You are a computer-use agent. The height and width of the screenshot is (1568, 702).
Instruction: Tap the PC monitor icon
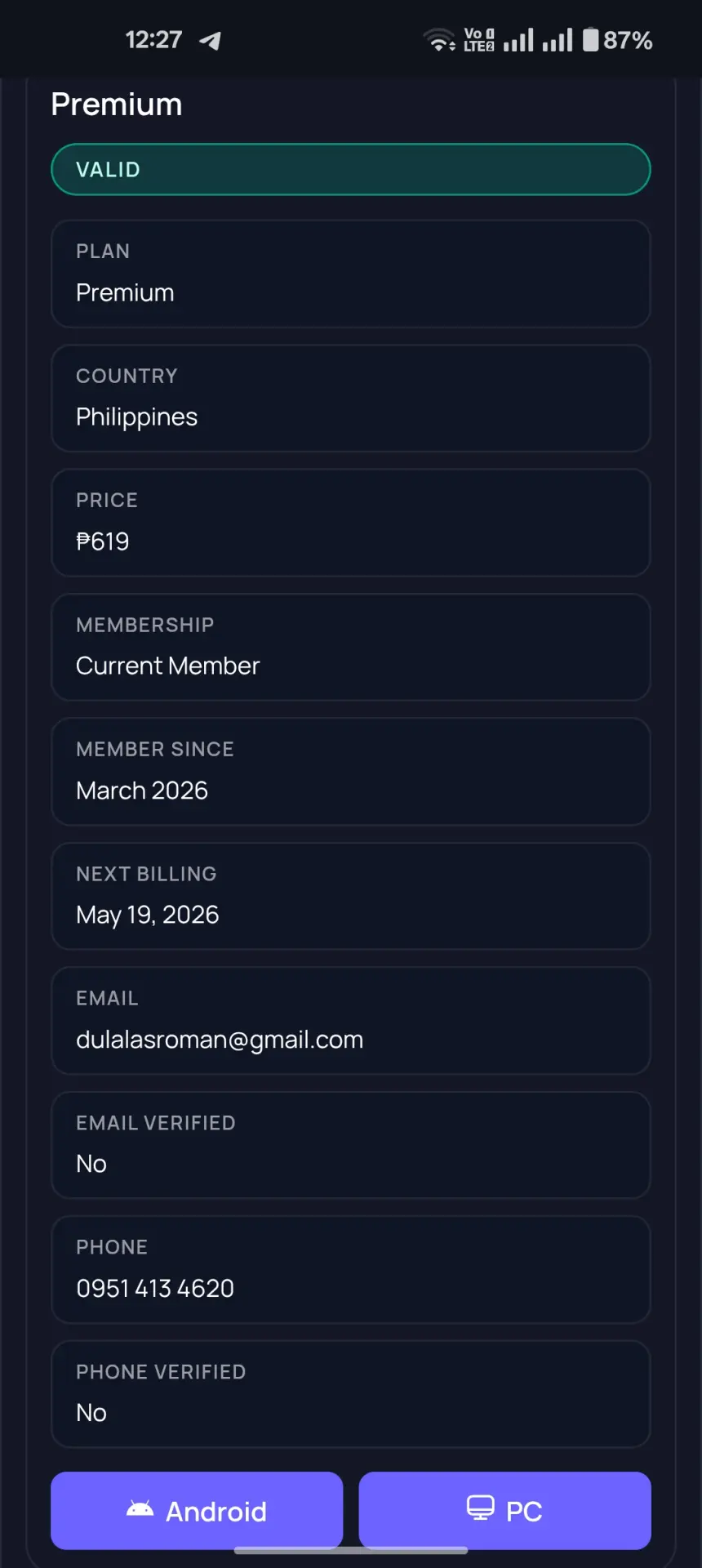pyautogui.click(x=480, y=1508)
